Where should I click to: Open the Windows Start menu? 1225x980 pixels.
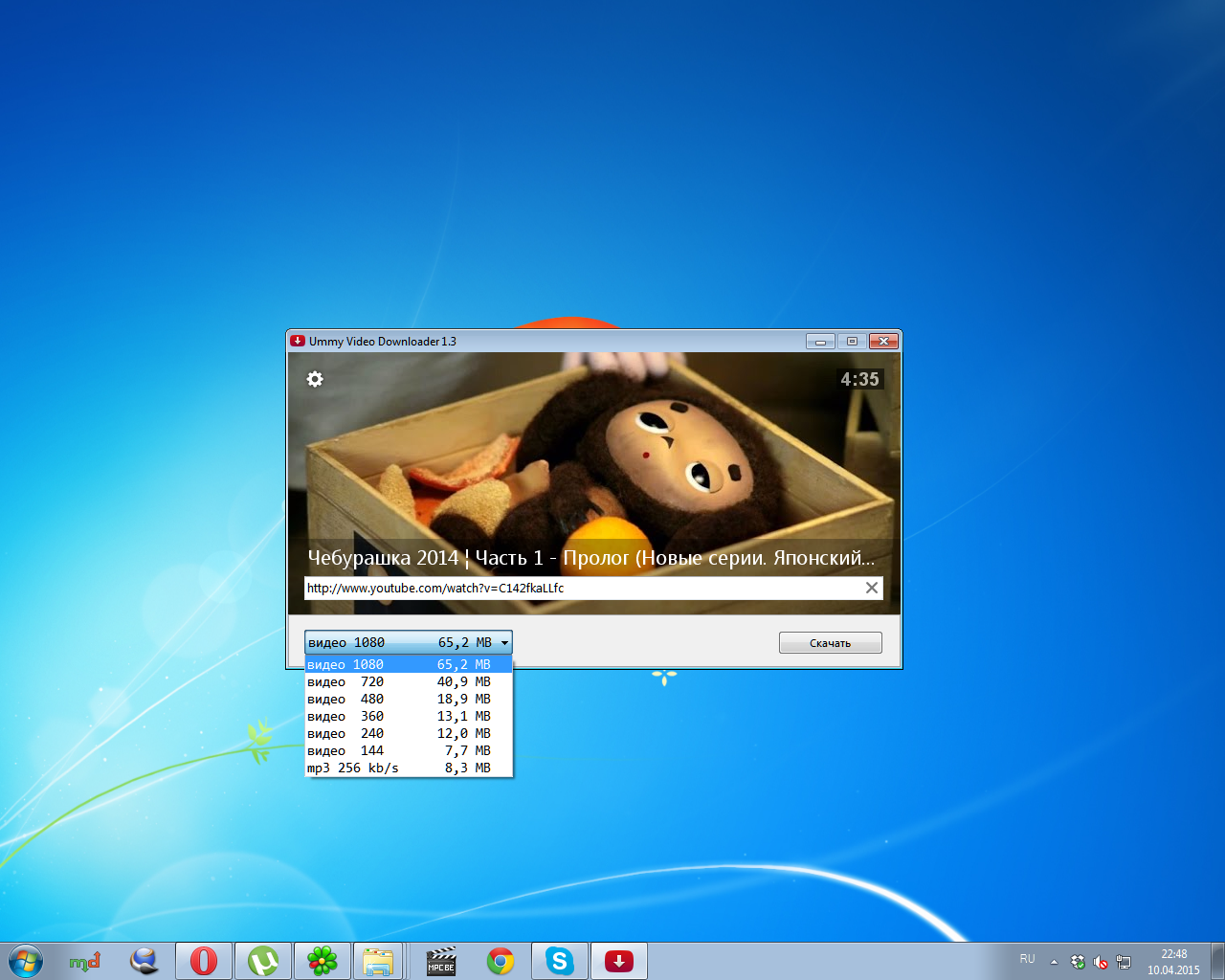point(26,961)
